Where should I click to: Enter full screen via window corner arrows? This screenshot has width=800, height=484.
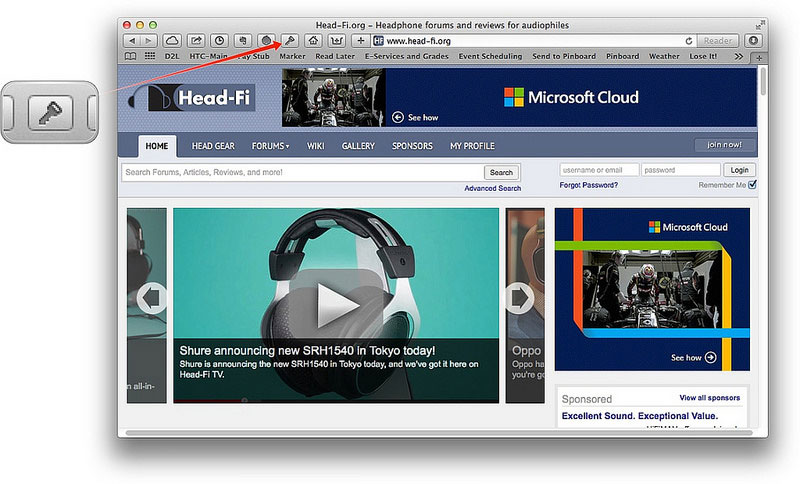761,24
